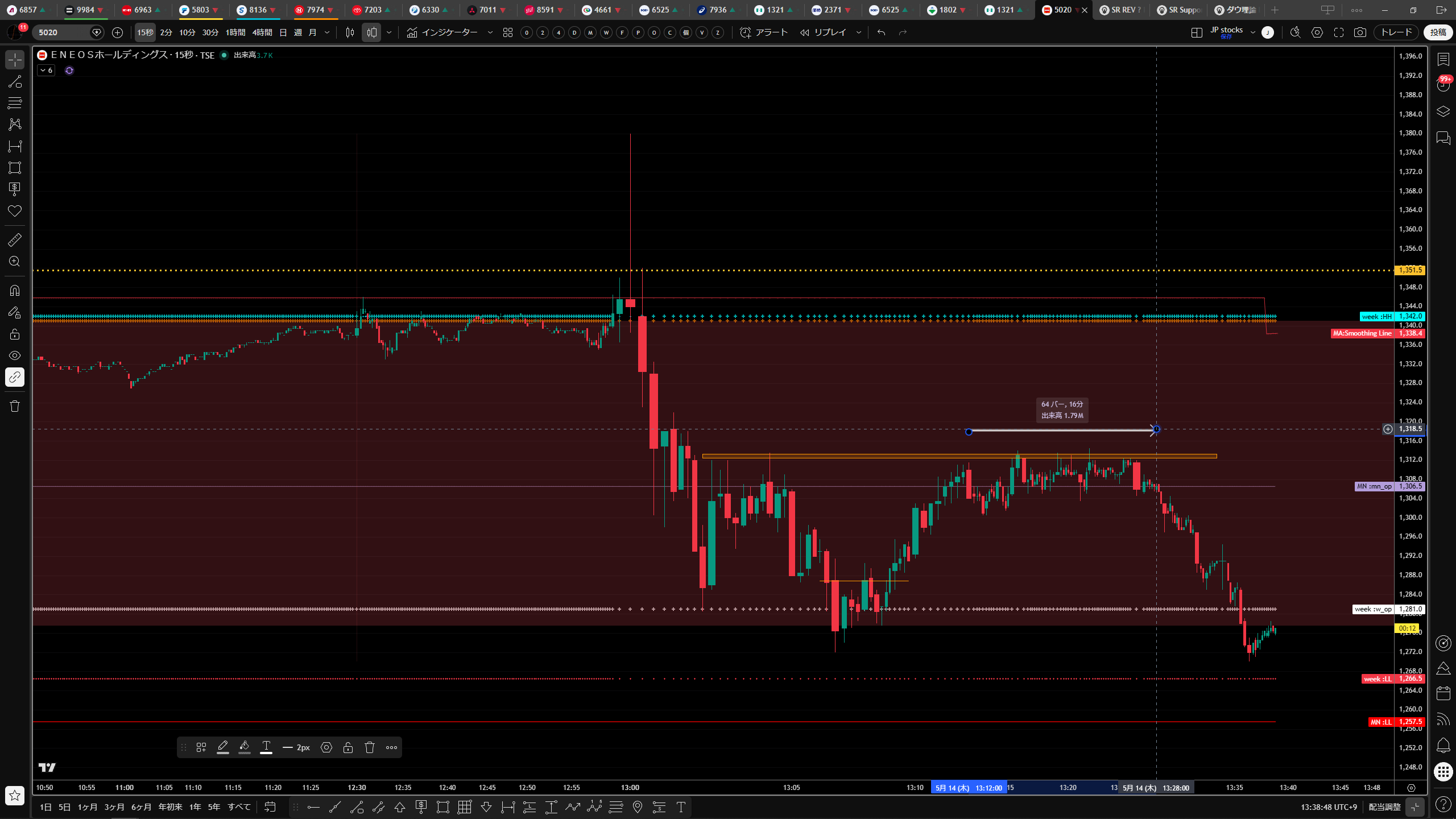Screen dimensions: 1456x819
Task: Open geometric shapes tools in left sidebar
Action: tap(15, 168)
